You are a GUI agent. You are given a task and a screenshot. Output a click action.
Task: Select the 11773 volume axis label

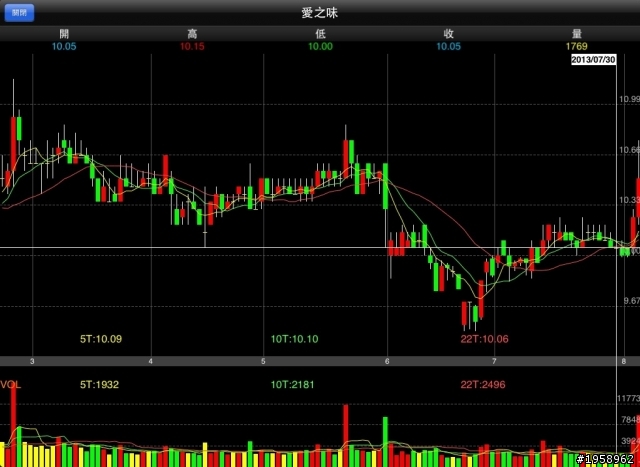tap(629, 398)
